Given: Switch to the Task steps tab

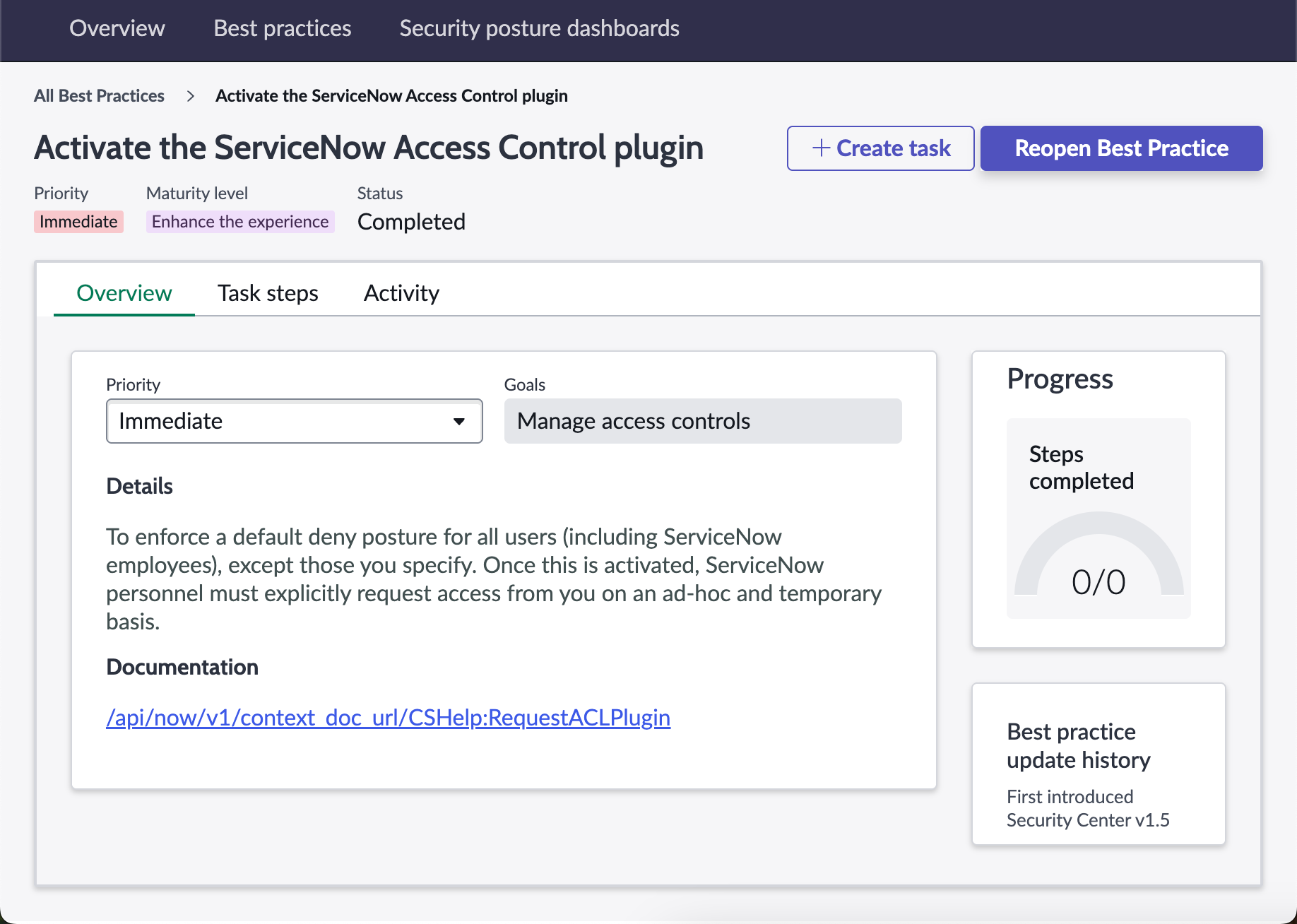Looking at the screenshot, I should click(268, 293).
